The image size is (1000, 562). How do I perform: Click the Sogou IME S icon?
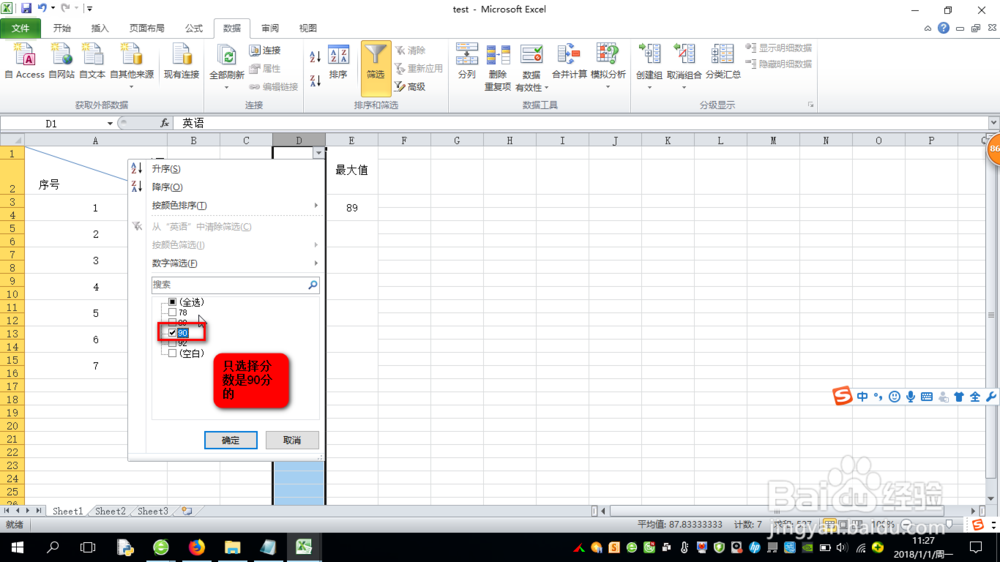coord(842,396)
